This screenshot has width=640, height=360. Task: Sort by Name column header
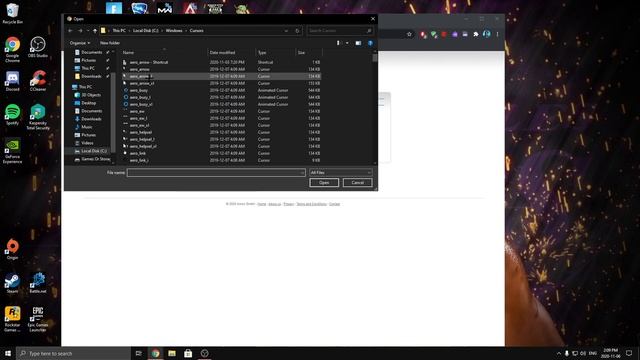point(164,53)
